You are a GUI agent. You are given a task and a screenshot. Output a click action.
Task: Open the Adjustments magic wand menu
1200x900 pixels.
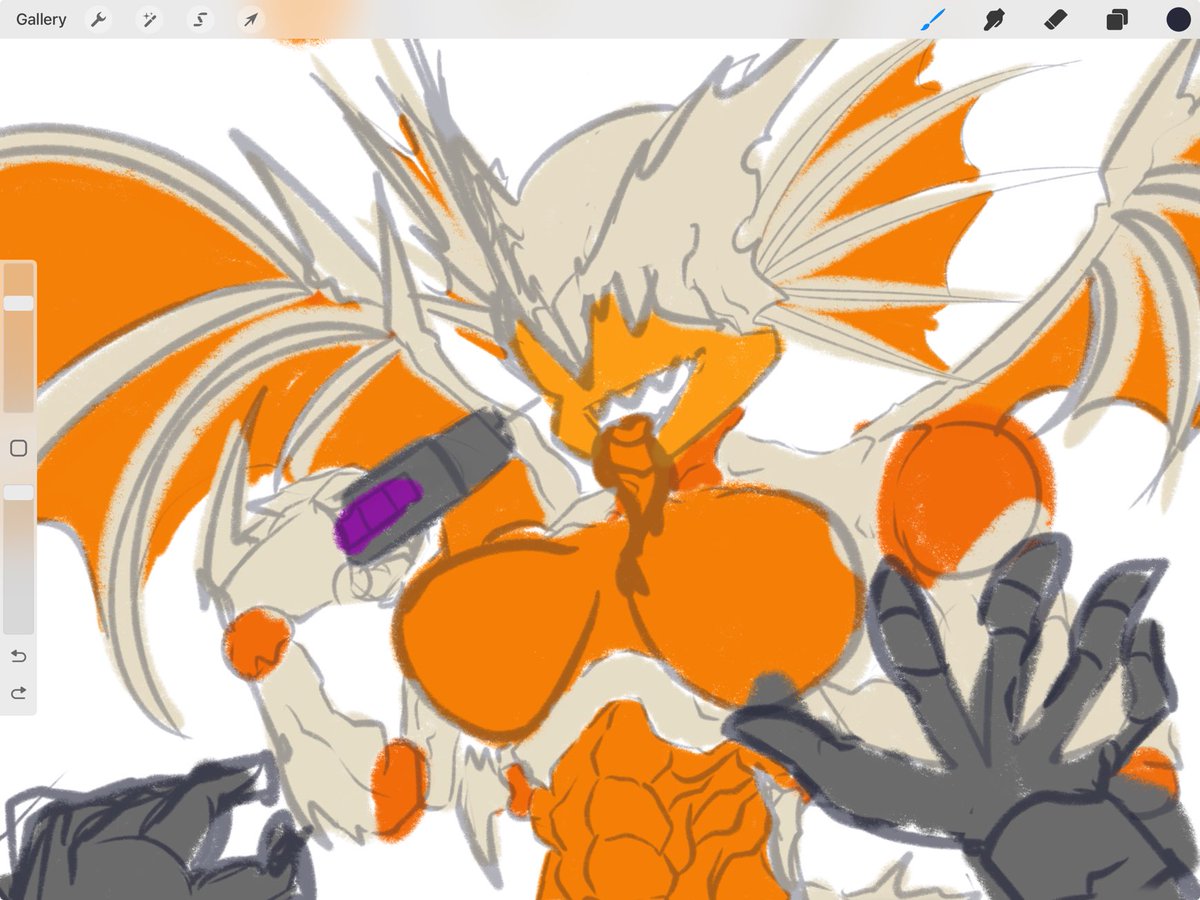point(149,19)
